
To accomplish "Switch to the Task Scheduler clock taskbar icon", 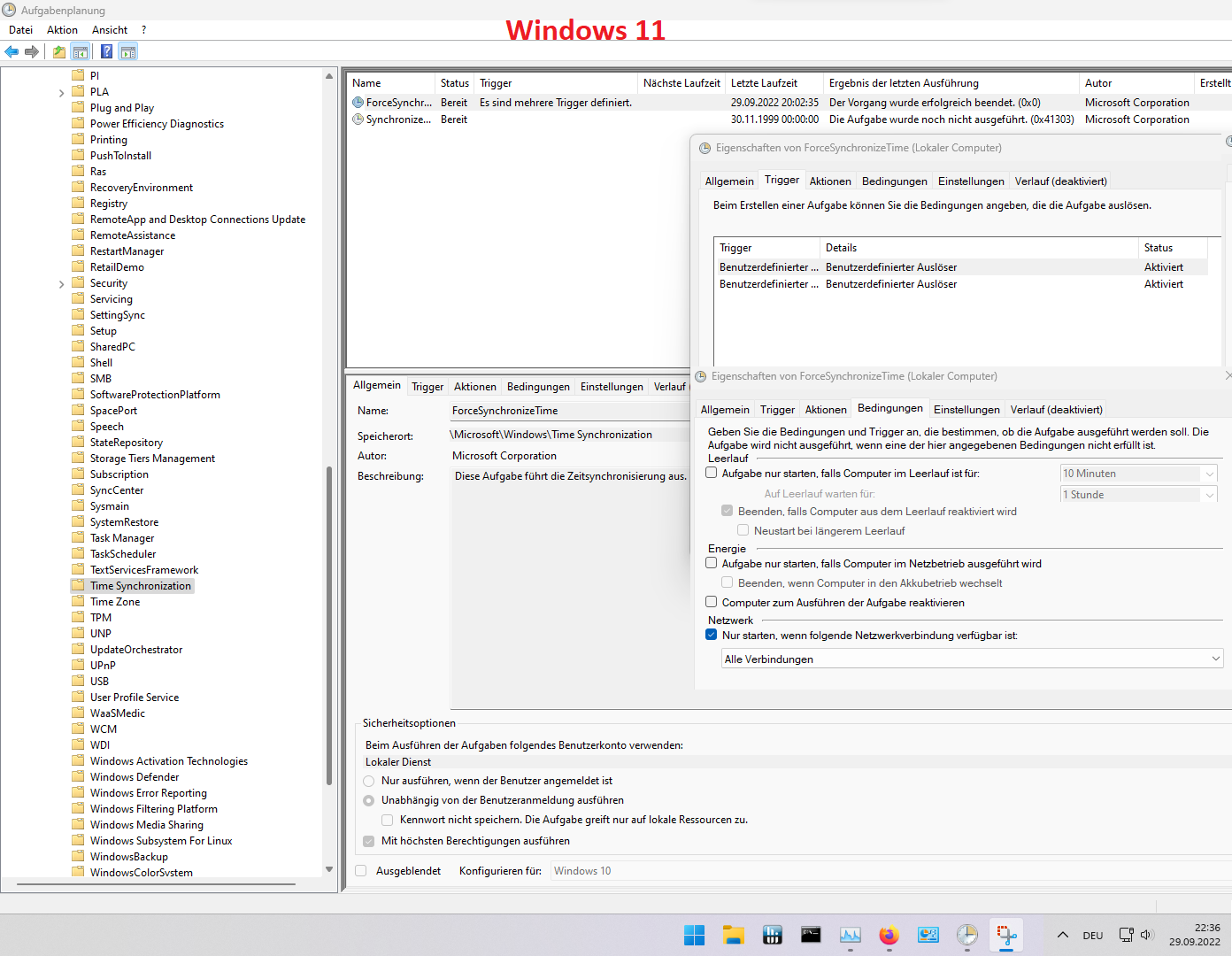I will tap(966, 935).
